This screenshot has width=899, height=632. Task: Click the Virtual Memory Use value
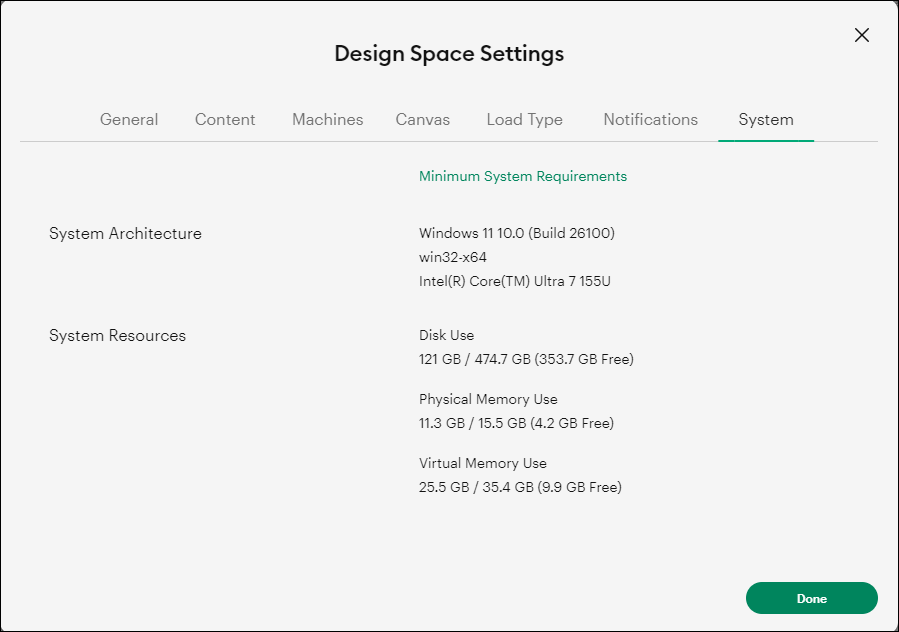point(519,487)
